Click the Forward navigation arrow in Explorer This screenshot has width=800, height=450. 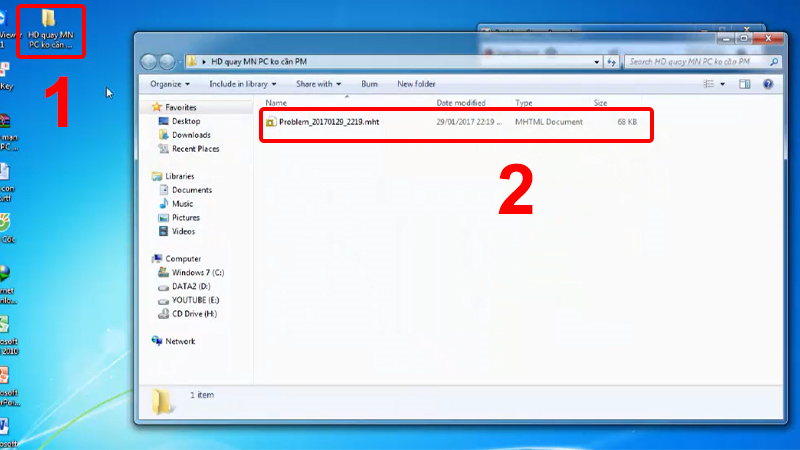166,62
